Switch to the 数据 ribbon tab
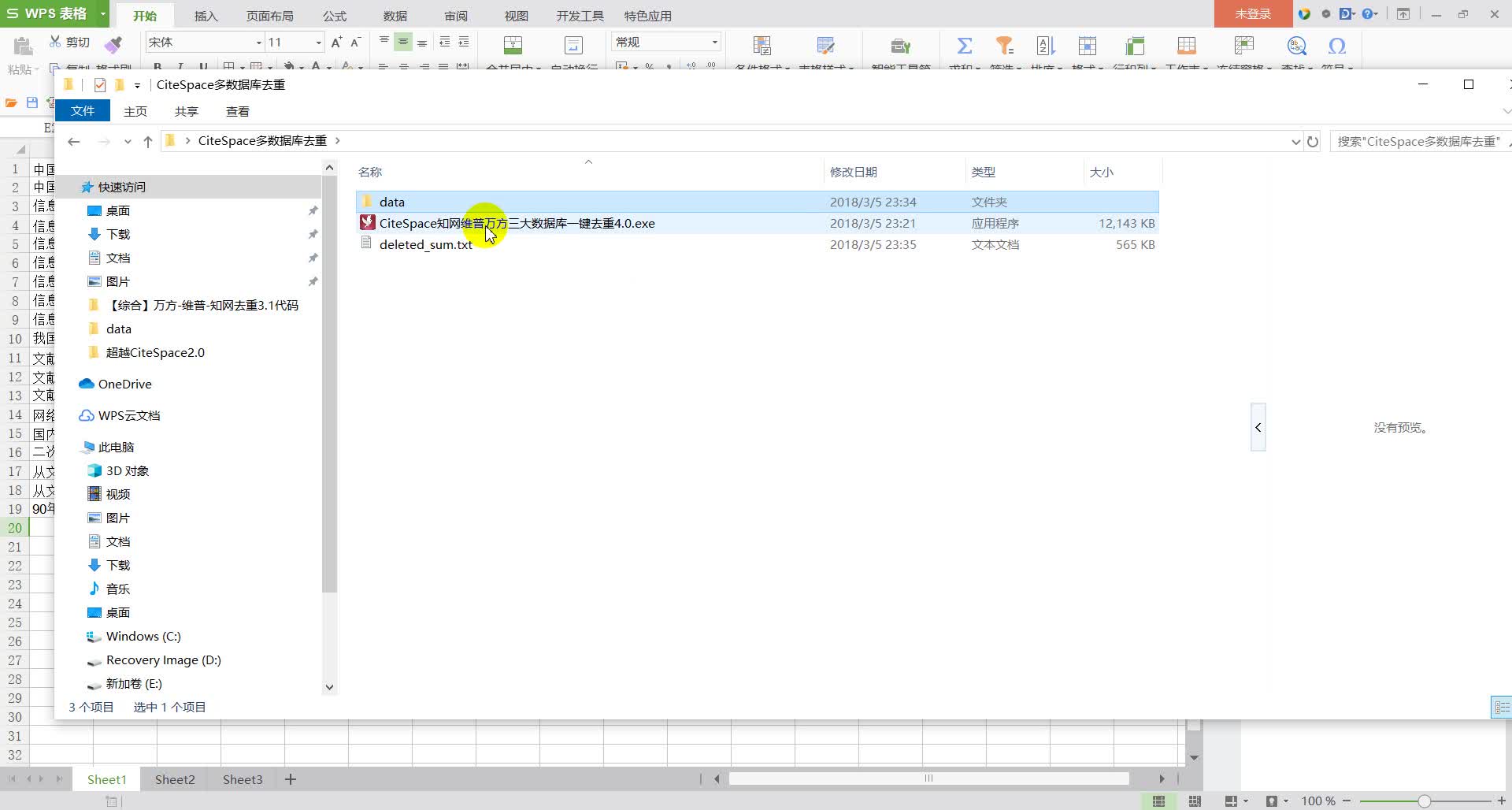This screenshot has width=1512, height=810. pyautogui.click(x=395, y=16)
